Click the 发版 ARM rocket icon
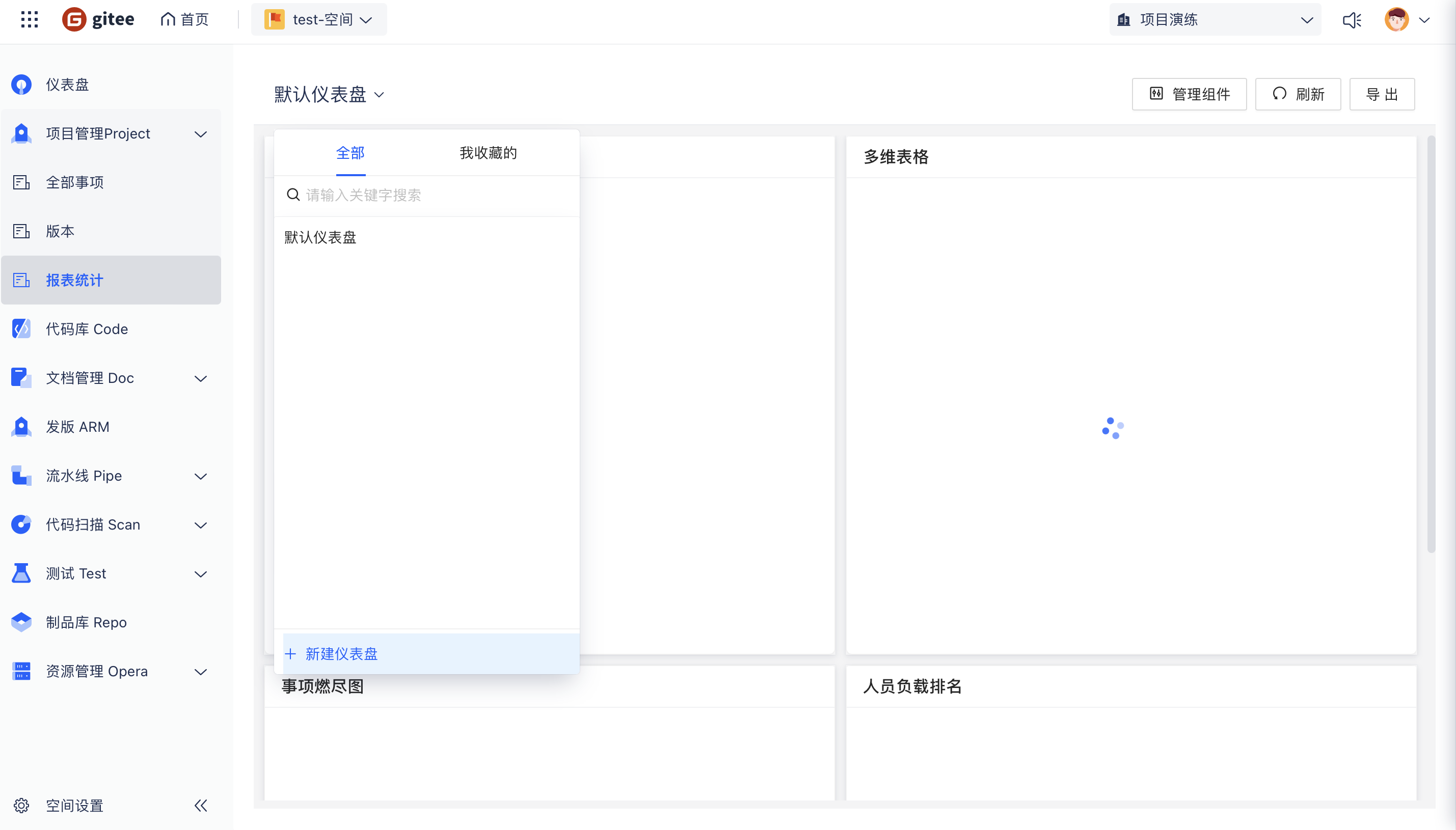Screen dimensions: 1456x830 (21, 427)
